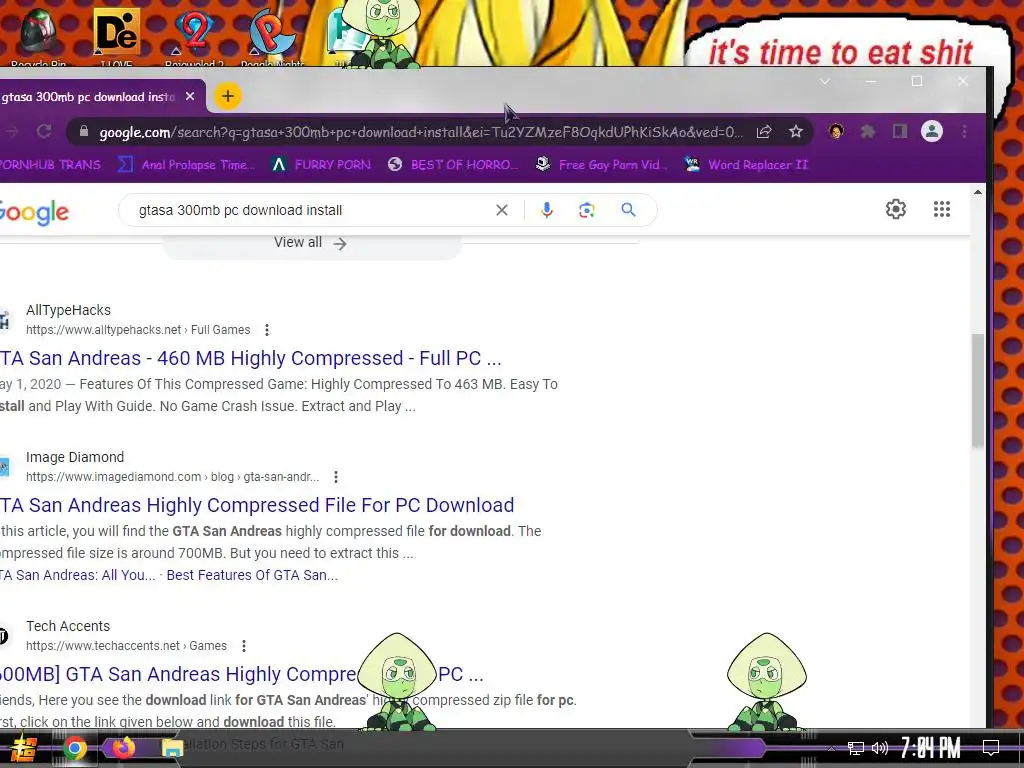Open the De desktop shortcut
1024x768 pixels.
[116, 36]
